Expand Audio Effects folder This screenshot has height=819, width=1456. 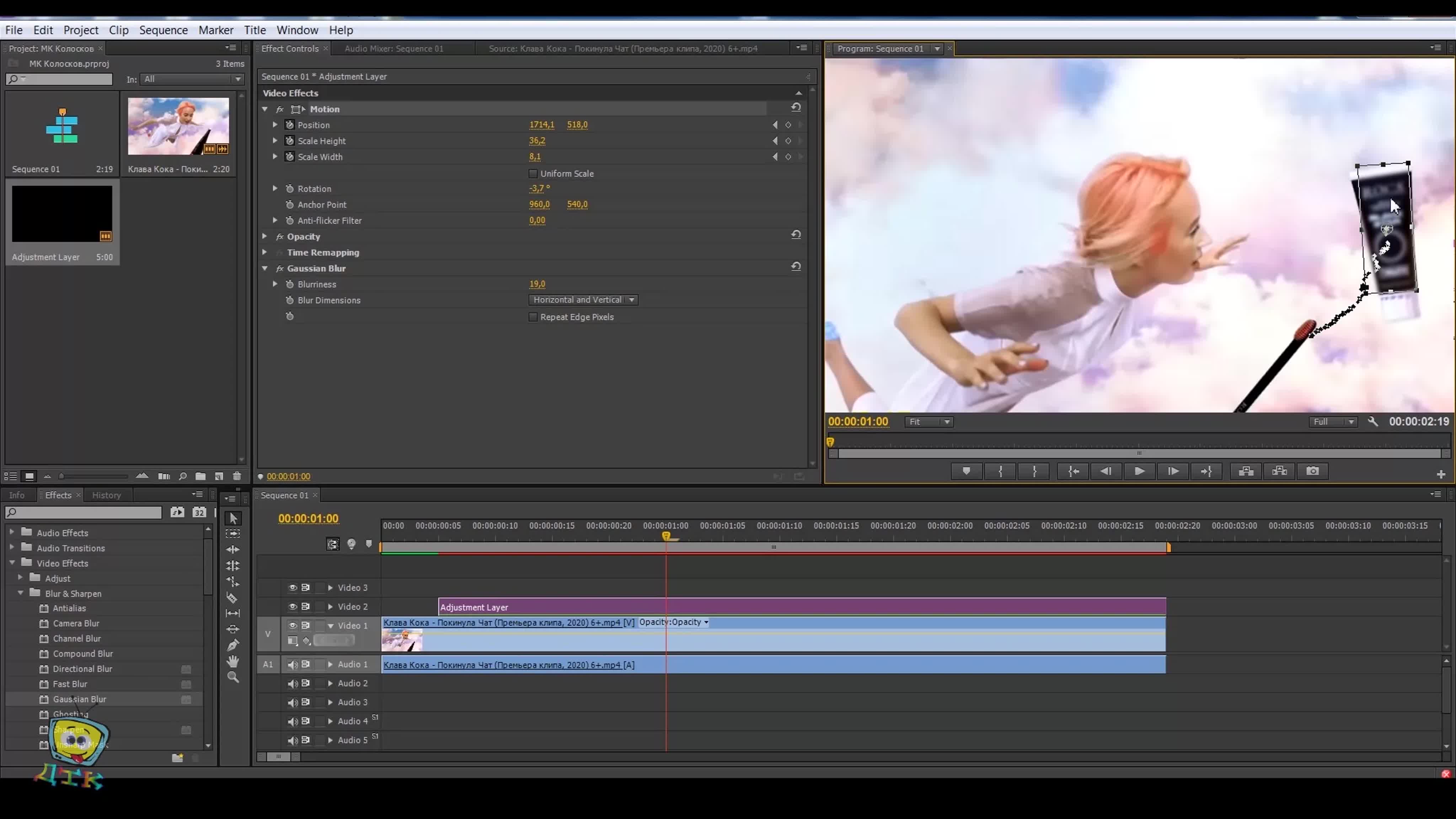click(x=11, y=532)
